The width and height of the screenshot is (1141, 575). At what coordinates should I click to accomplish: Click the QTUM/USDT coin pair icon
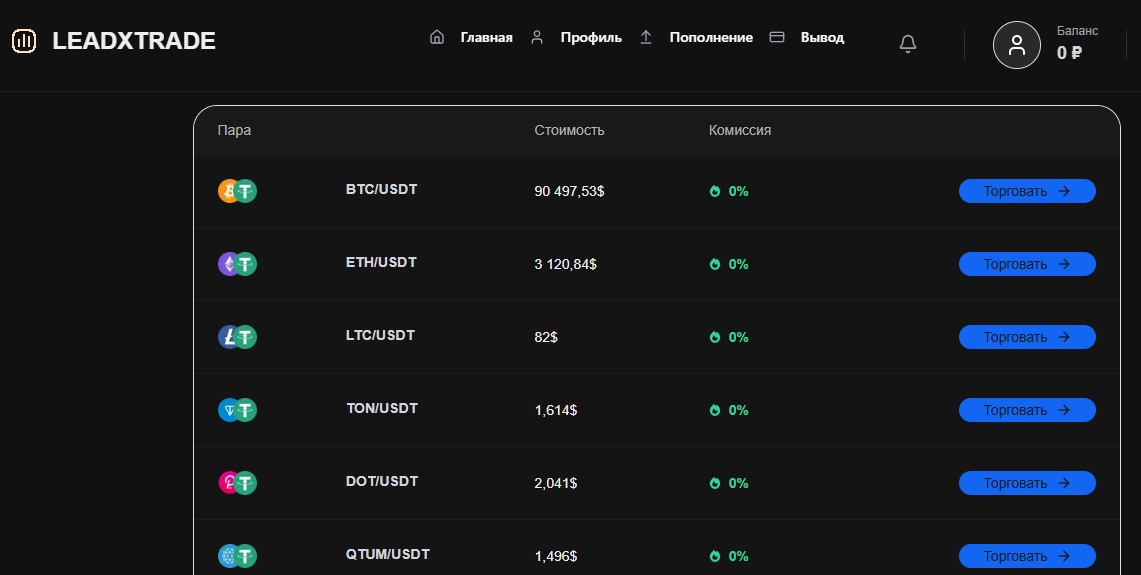point(237,556)
